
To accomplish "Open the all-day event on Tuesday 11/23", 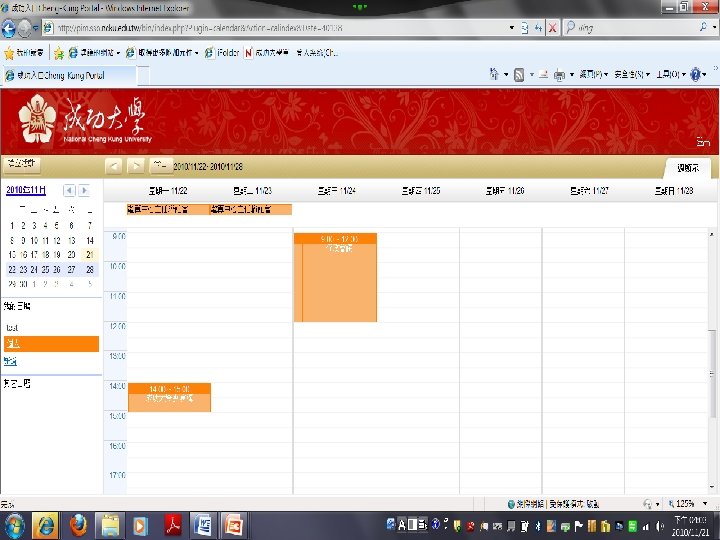I will (251, 209).
